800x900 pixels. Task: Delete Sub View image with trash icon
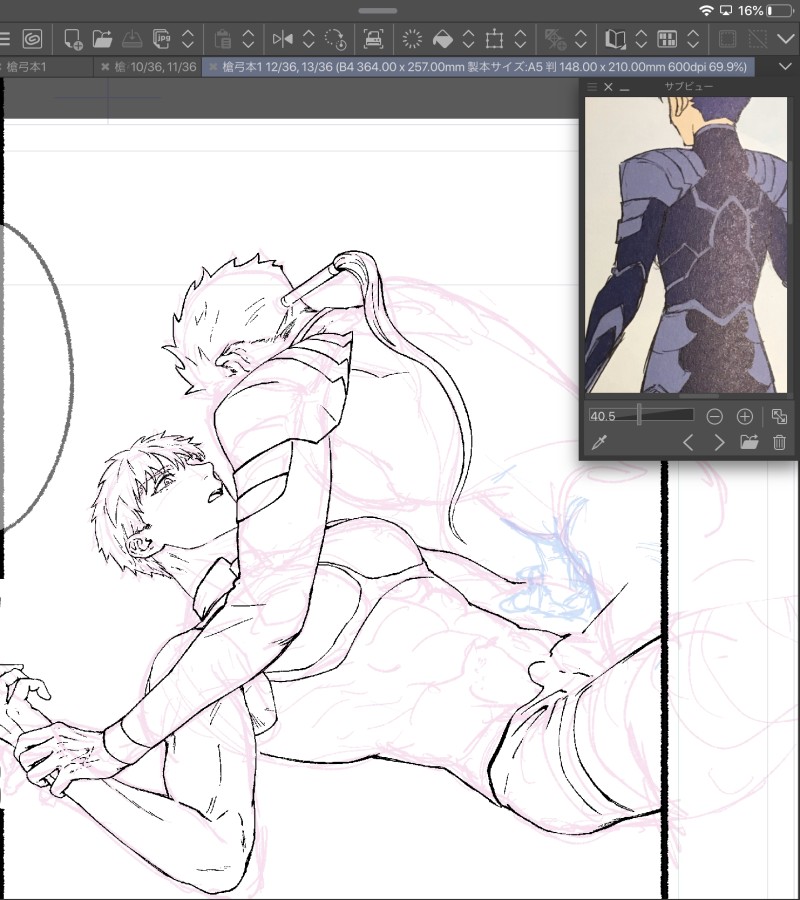click(779, 443)
